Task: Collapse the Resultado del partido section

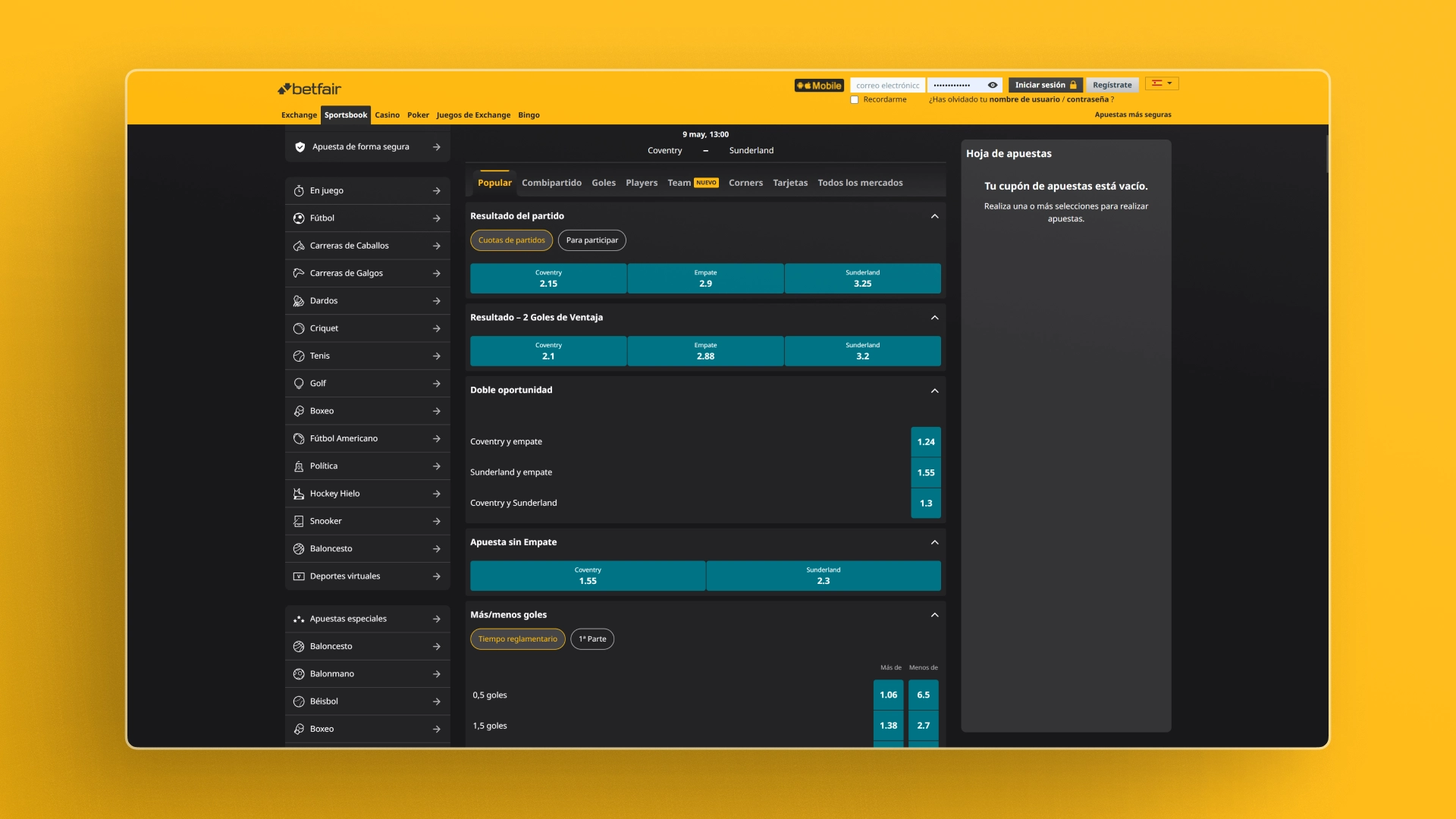Action: 934,216
